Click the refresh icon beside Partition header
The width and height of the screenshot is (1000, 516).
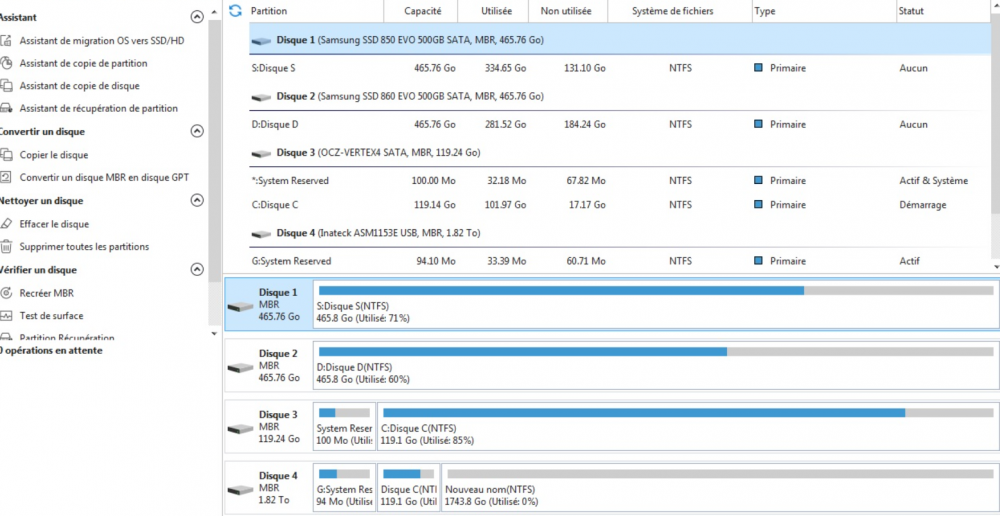(235, 11)
